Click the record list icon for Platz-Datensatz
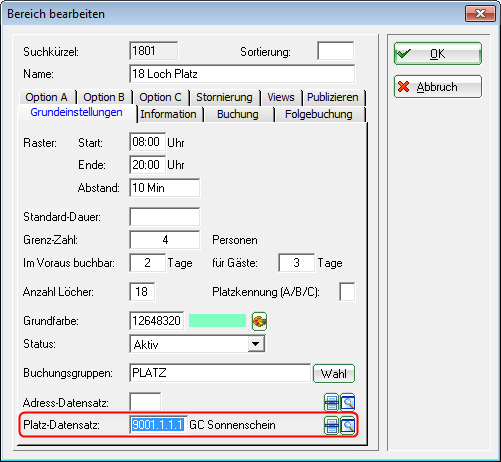This screenshot has height=462, width=501. [331, 425]
